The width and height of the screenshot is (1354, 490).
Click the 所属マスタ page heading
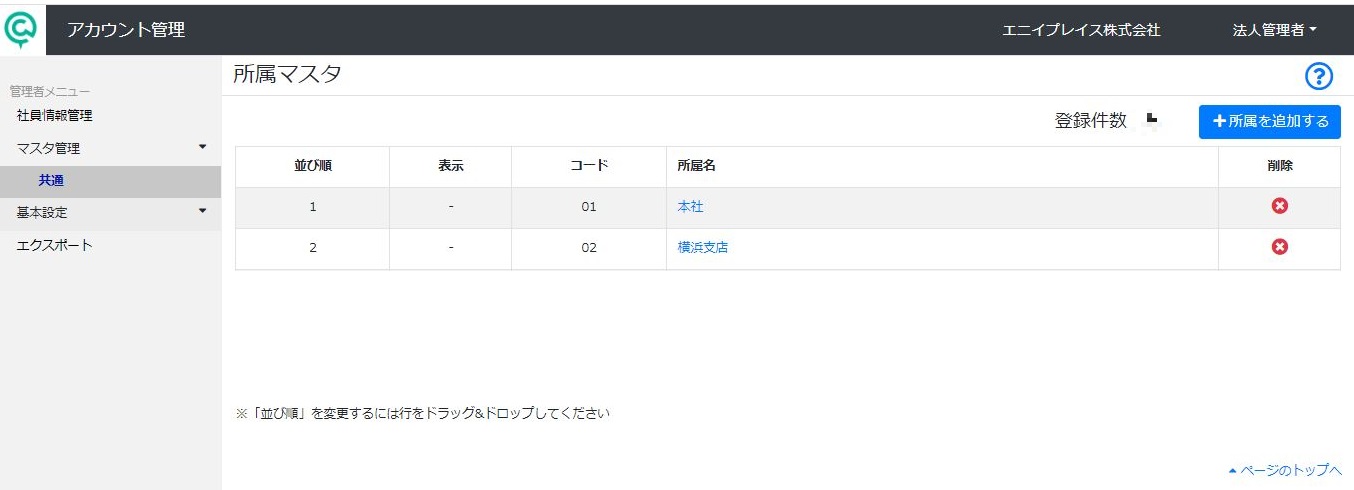(288, 74)
